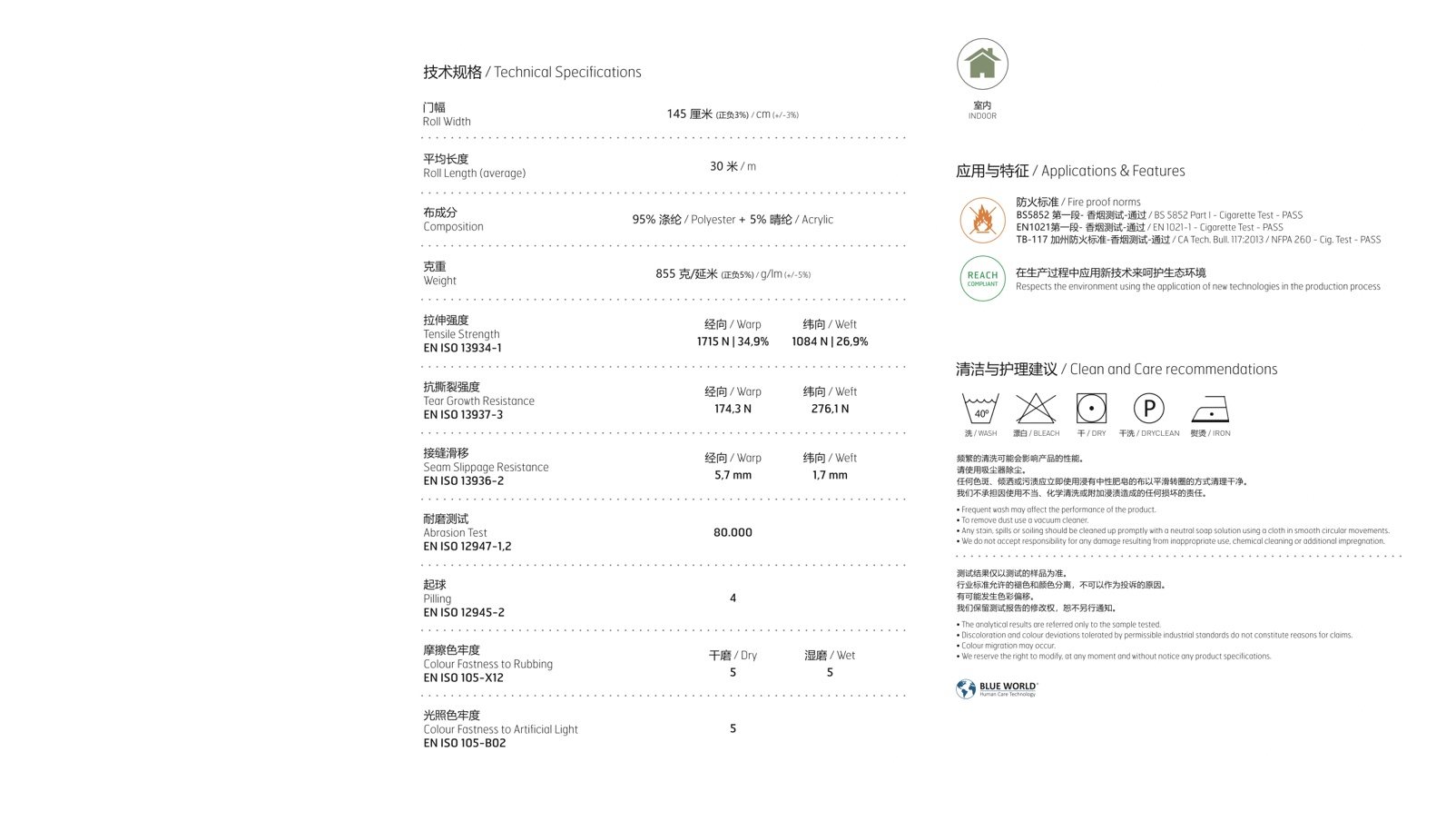
Task: Click the tensile weft value 1084 N
Action: [x=830, y=341]
